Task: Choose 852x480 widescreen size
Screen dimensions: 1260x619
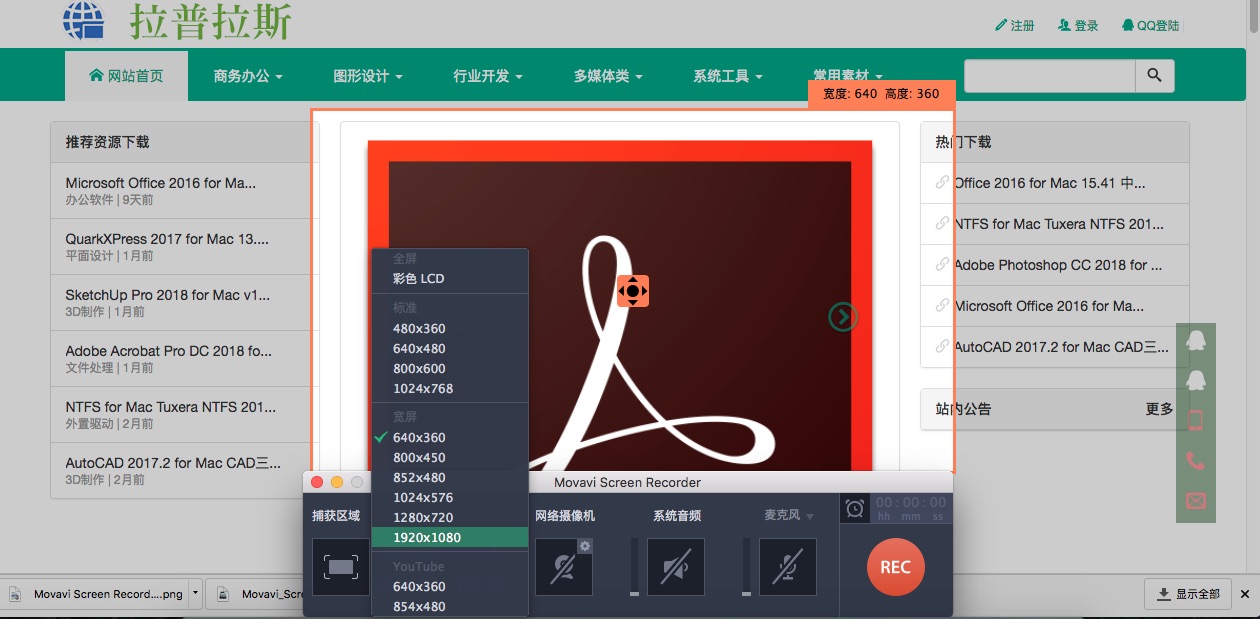Action: pos(450,477)
